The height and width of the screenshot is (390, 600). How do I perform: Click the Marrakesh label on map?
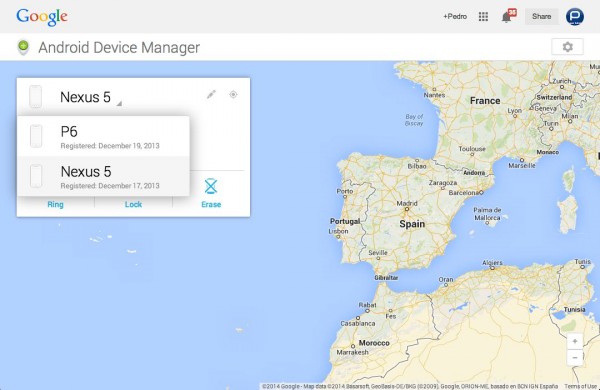(x=352, y=352)
